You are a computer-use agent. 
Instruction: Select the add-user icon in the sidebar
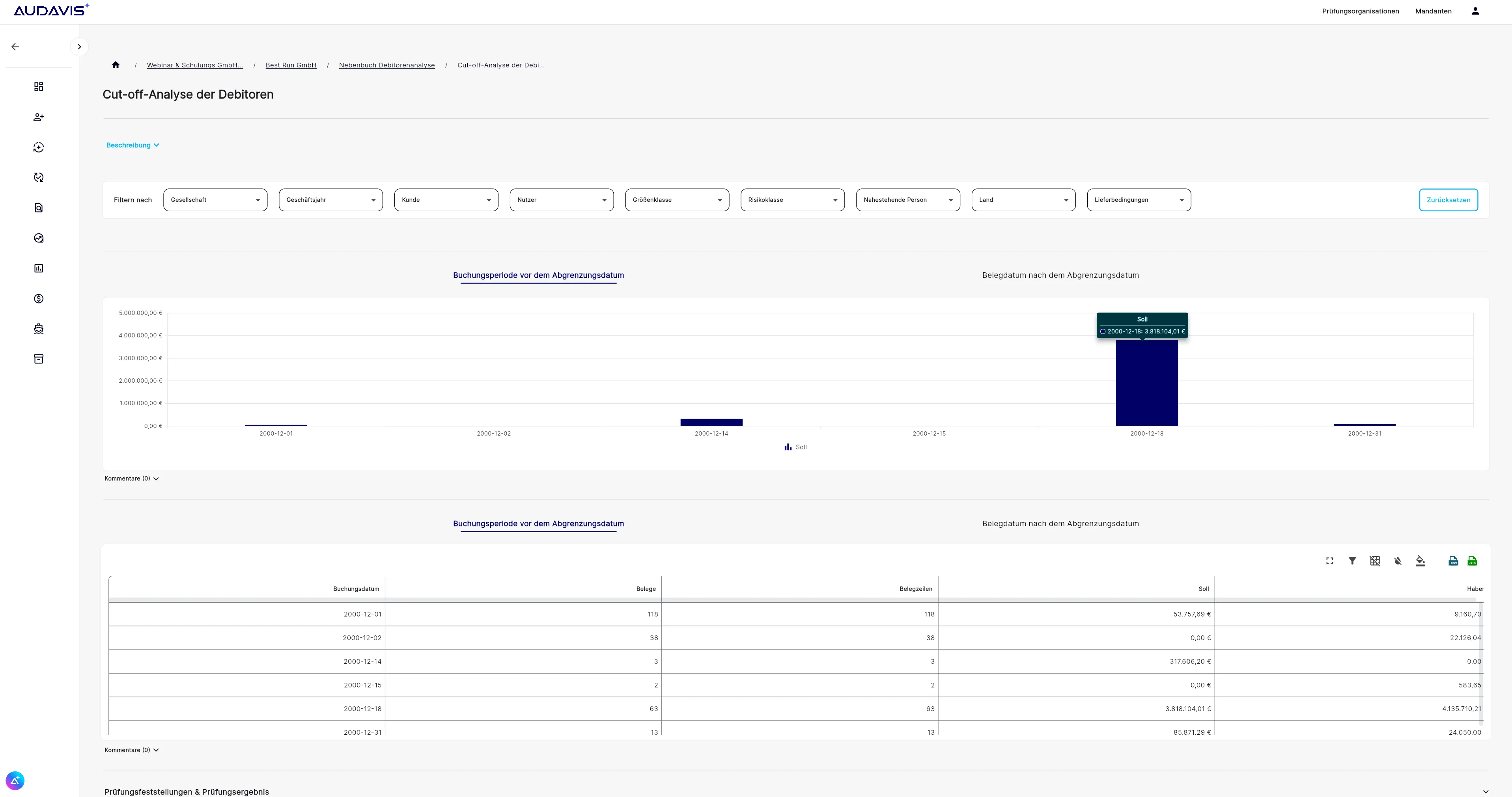(x=39, y=117)
